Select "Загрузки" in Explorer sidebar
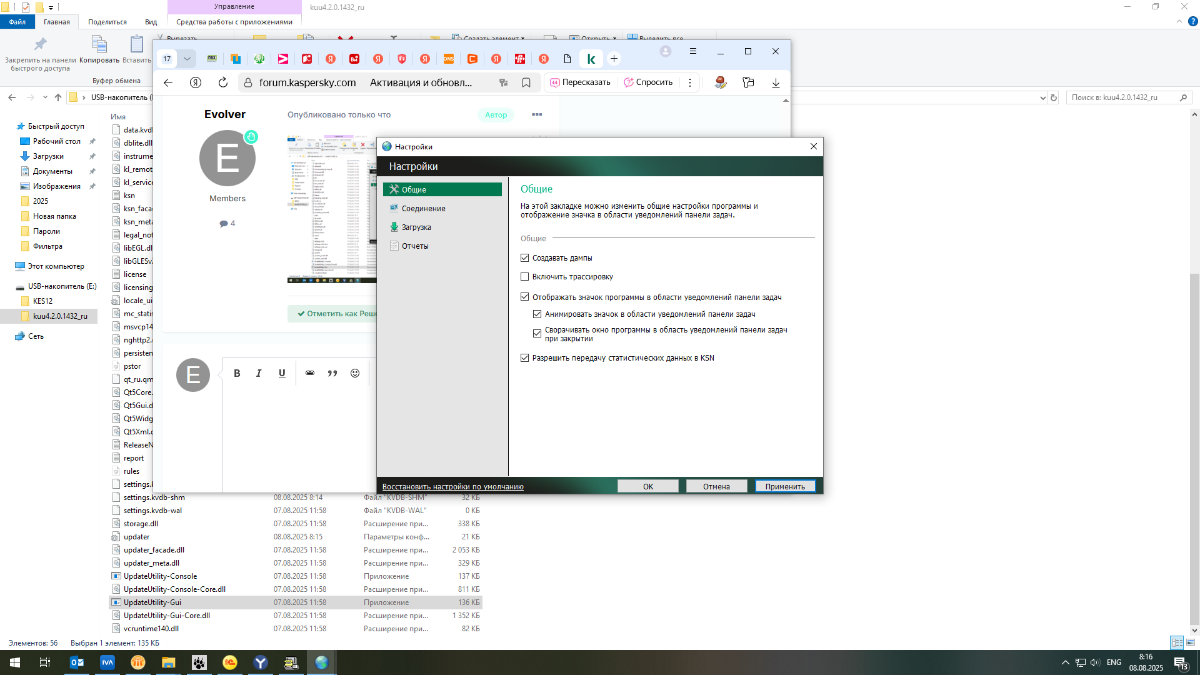 coord(48,156)
